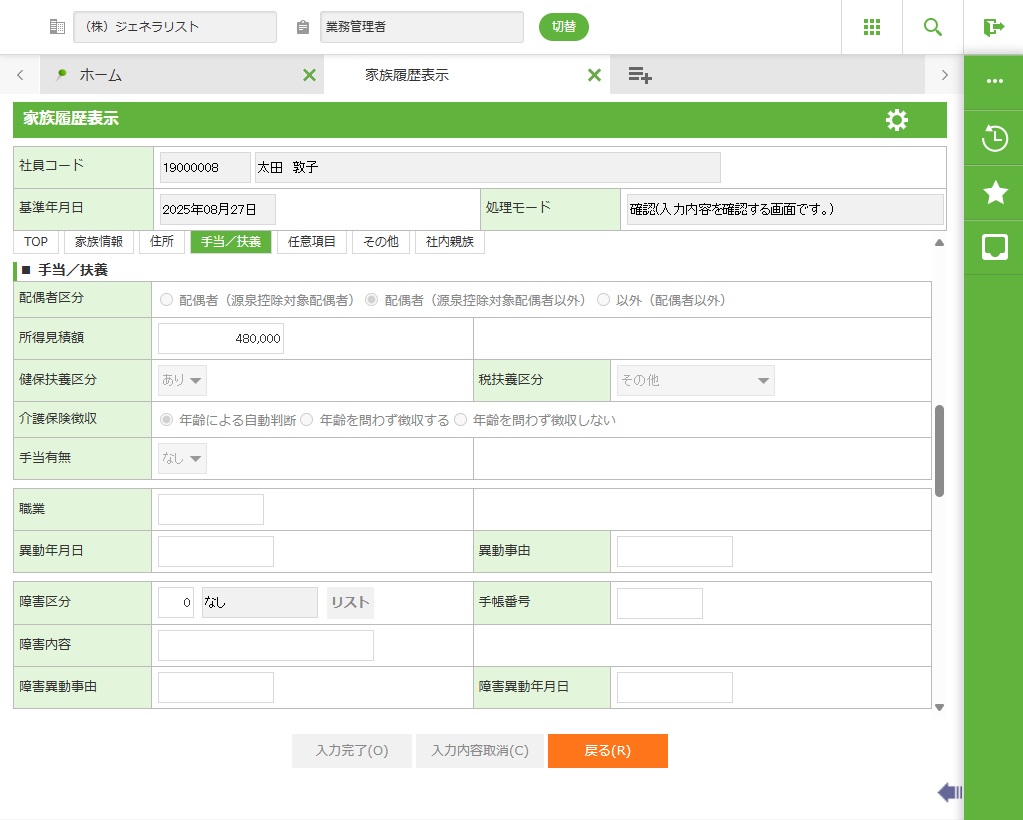The image size is (1023, 820).
Task: Expand the 税扶養区分 dropdown
Action: point(695,381)
